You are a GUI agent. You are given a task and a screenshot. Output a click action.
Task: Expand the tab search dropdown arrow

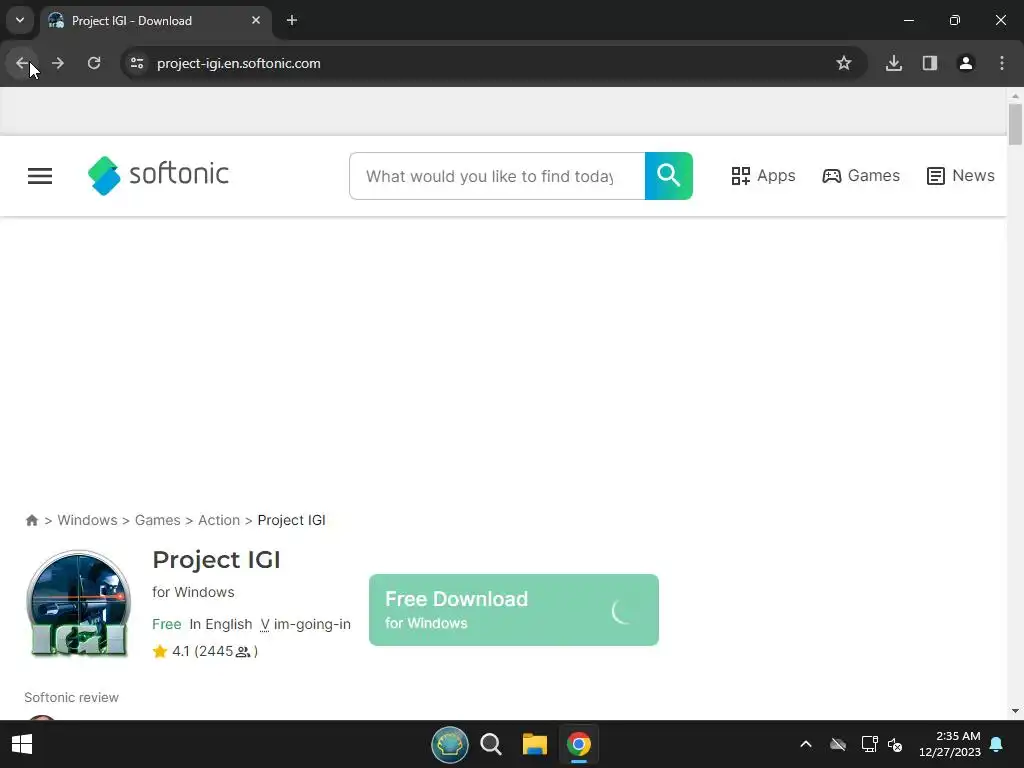tap(20, 20)
